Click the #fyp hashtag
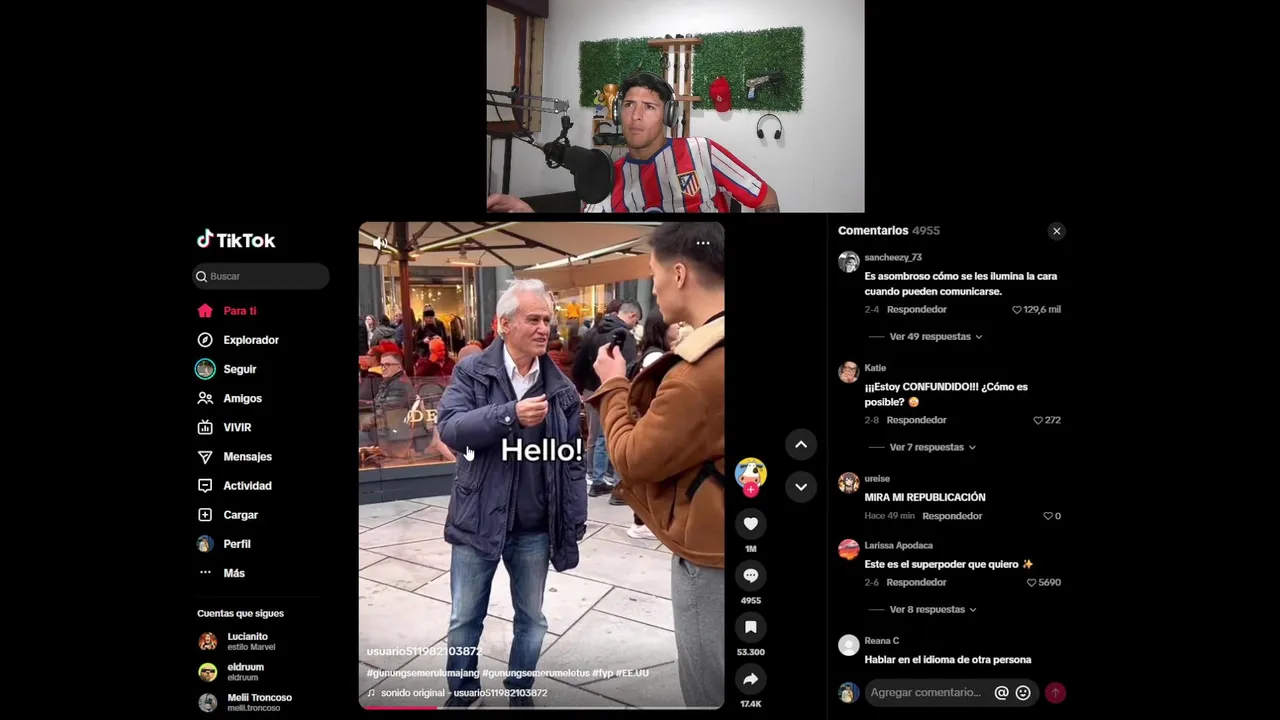 603,673
